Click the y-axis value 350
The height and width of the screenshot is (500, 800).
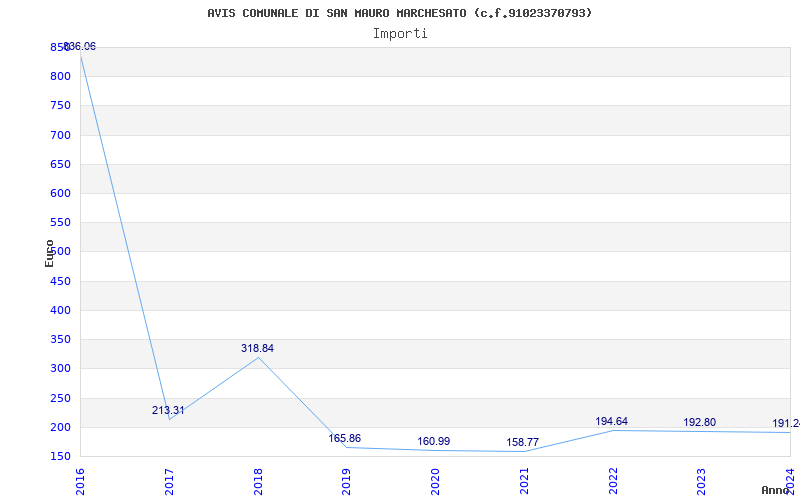pyautogui.click(x=60, y=339)
